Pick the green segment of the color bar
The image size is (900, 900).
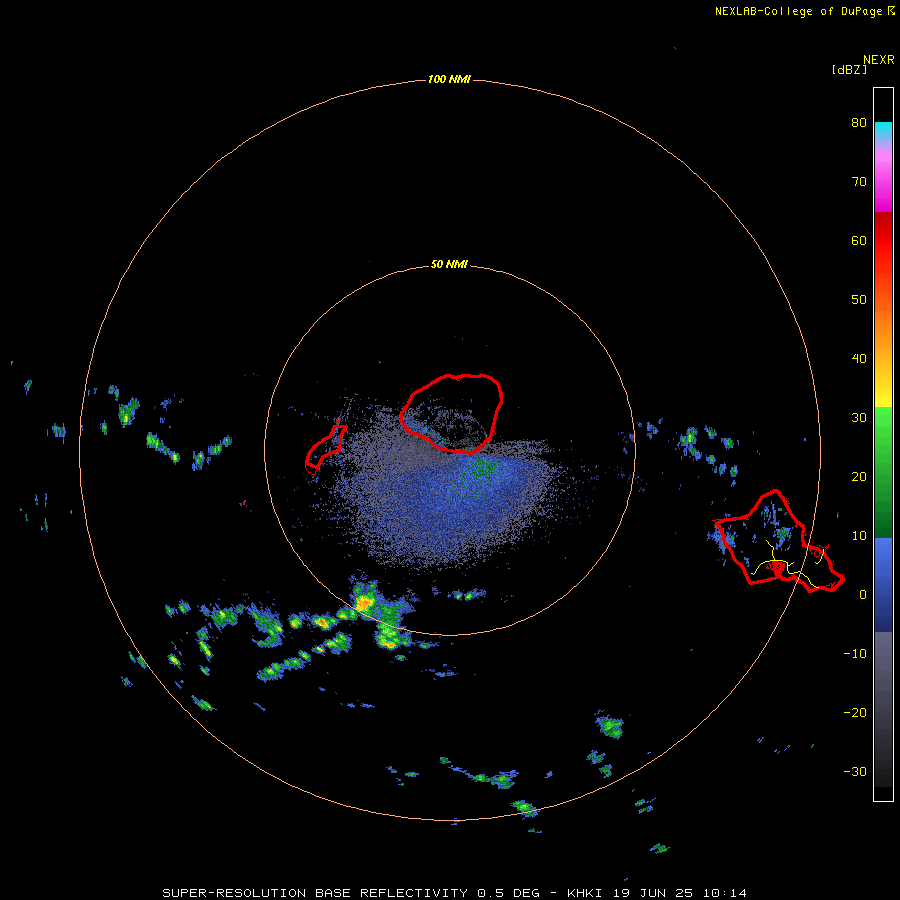[883, 472]
